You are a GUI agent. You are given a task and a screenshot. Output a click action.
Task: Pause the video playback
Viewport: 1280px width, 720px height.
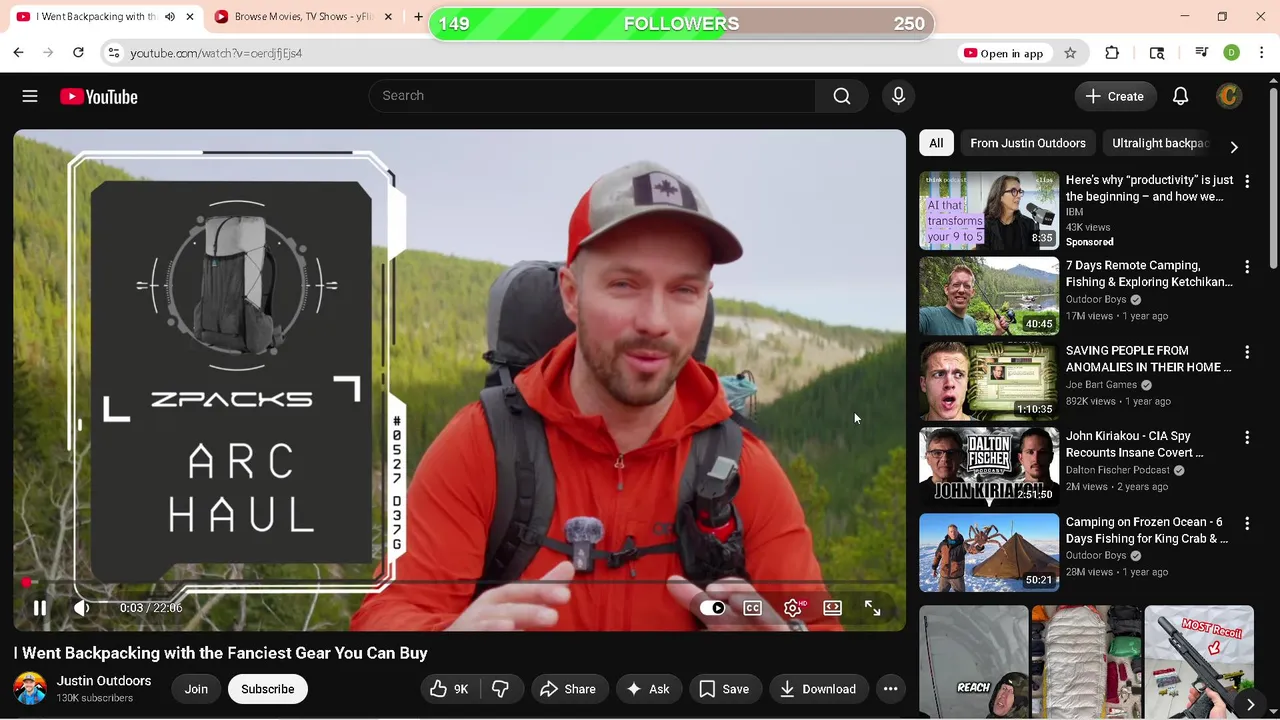[40, 608]
